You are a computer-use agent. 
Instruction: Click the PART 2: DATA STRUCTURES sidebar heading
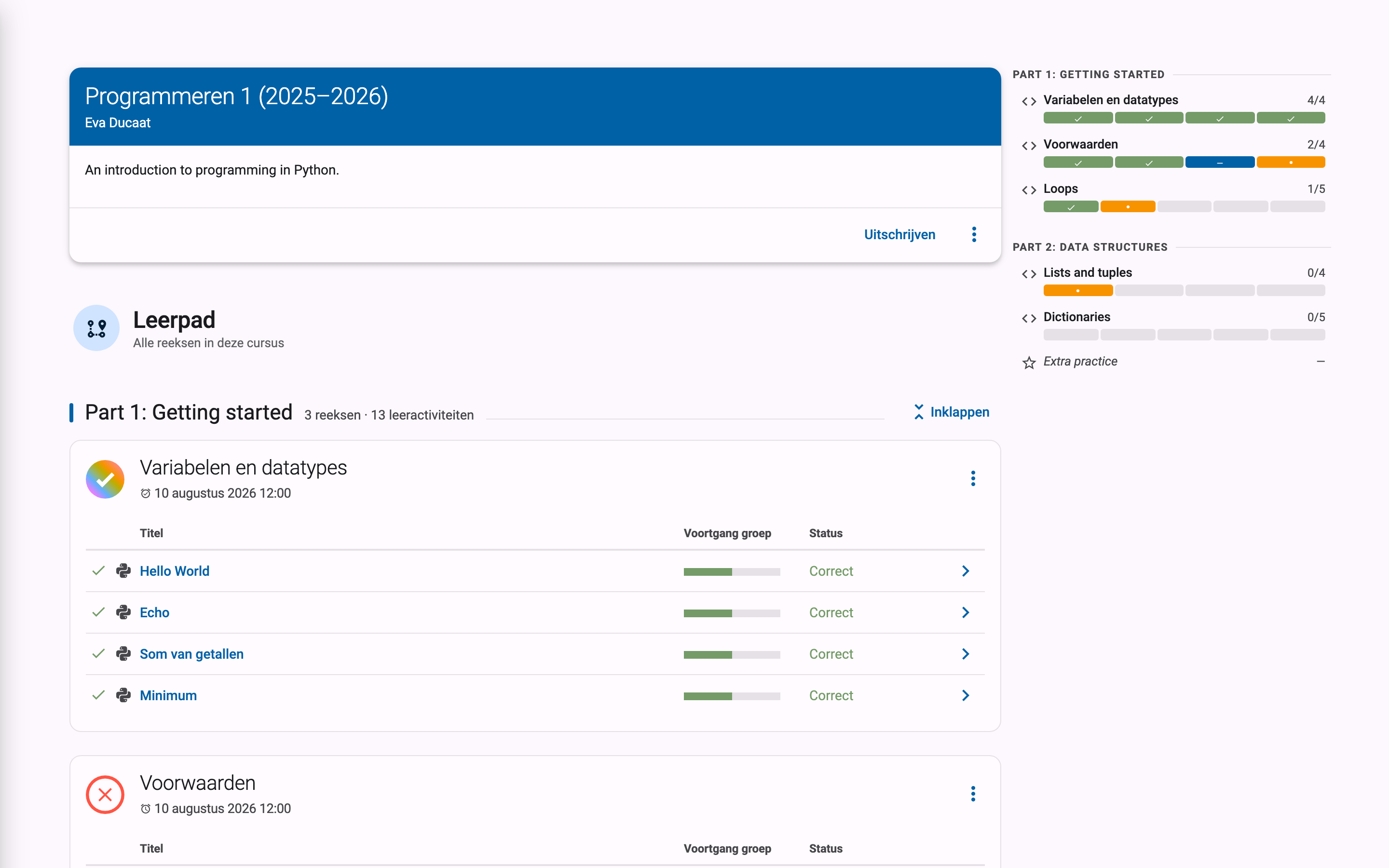[1090, 247]
